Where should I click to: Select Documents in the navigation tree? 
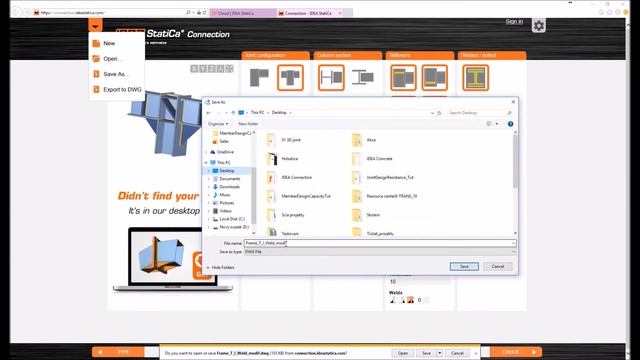tap(230, 179)
